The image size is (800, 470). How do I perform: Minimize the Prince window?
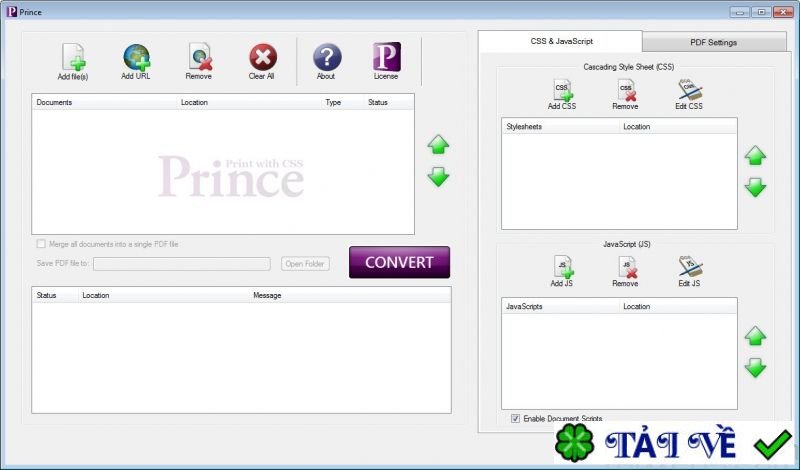click(740, 12)
